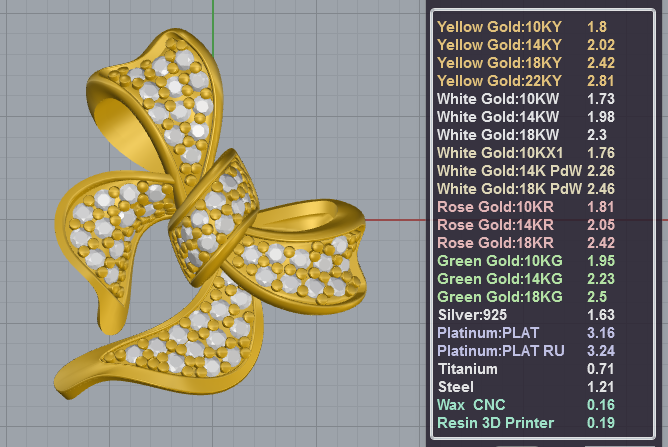Viewport: 668px width, 447px height.
Task: Click the gold bow pendant model in viewport
Action: pos(210,214)
